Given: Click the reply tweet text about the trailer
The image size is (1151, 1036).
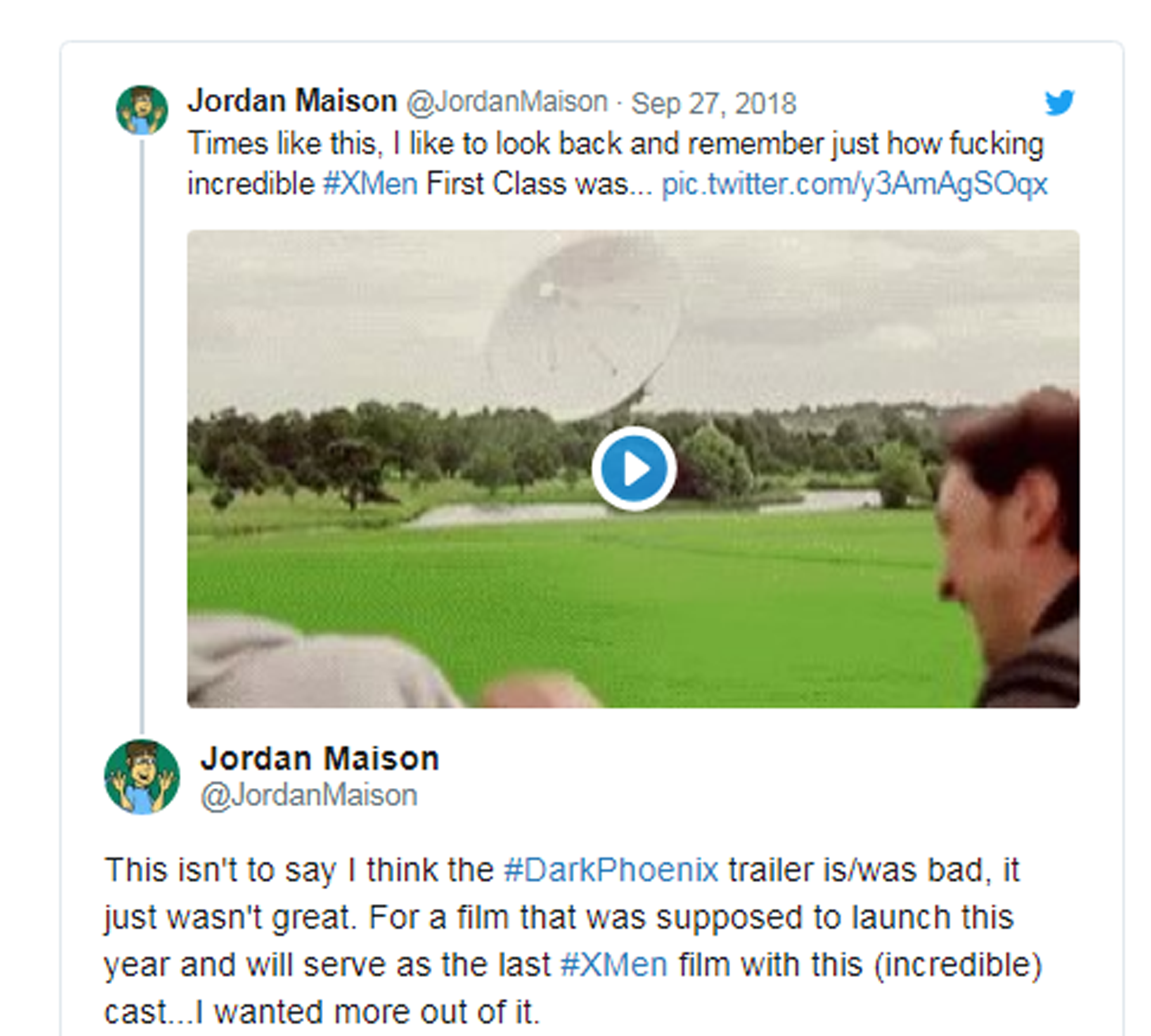Looking at the screenshot, I should coord(573,941).
